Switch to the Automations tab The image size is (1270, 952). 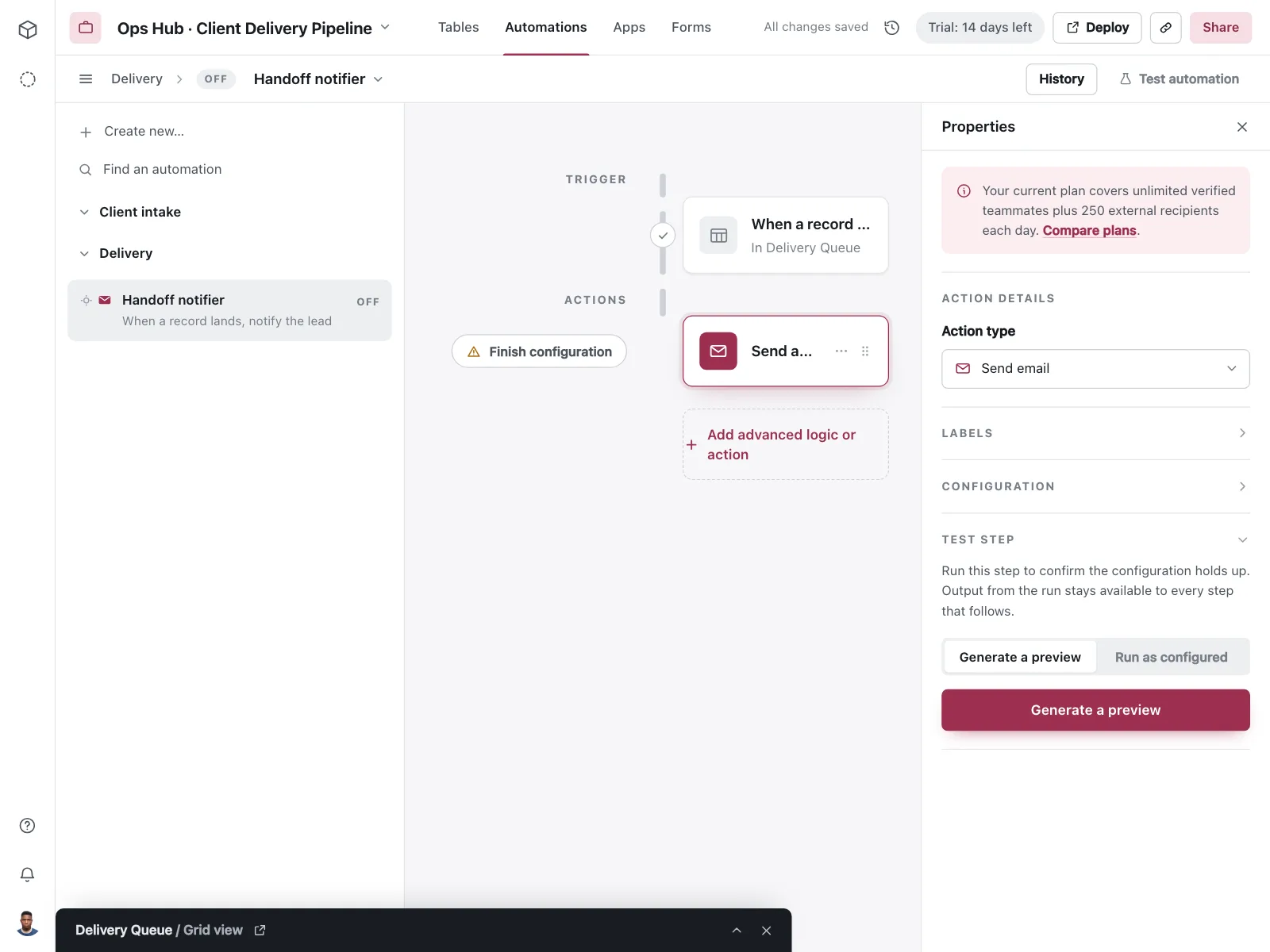(x=546, y=27)
